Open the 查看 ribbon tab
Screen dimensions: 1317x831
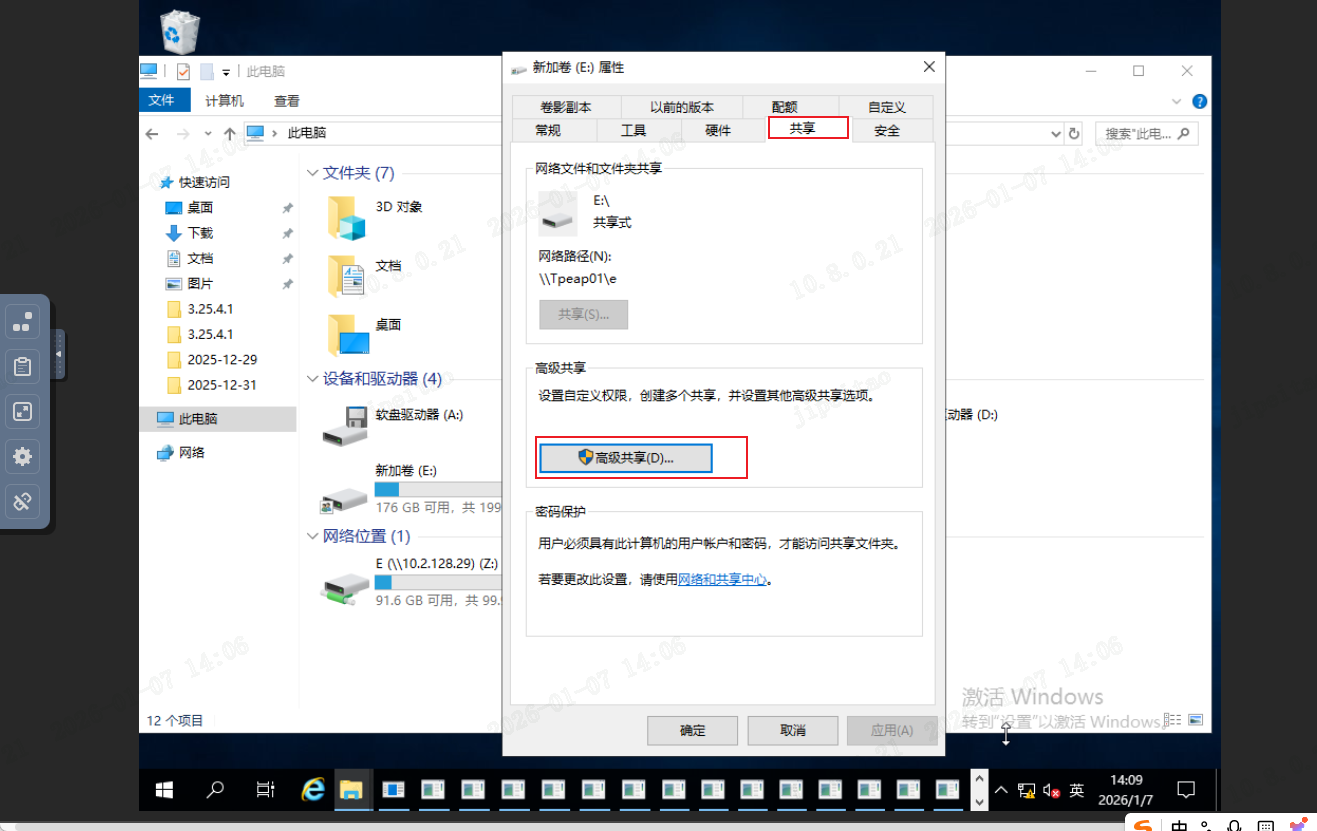[287, 101]
